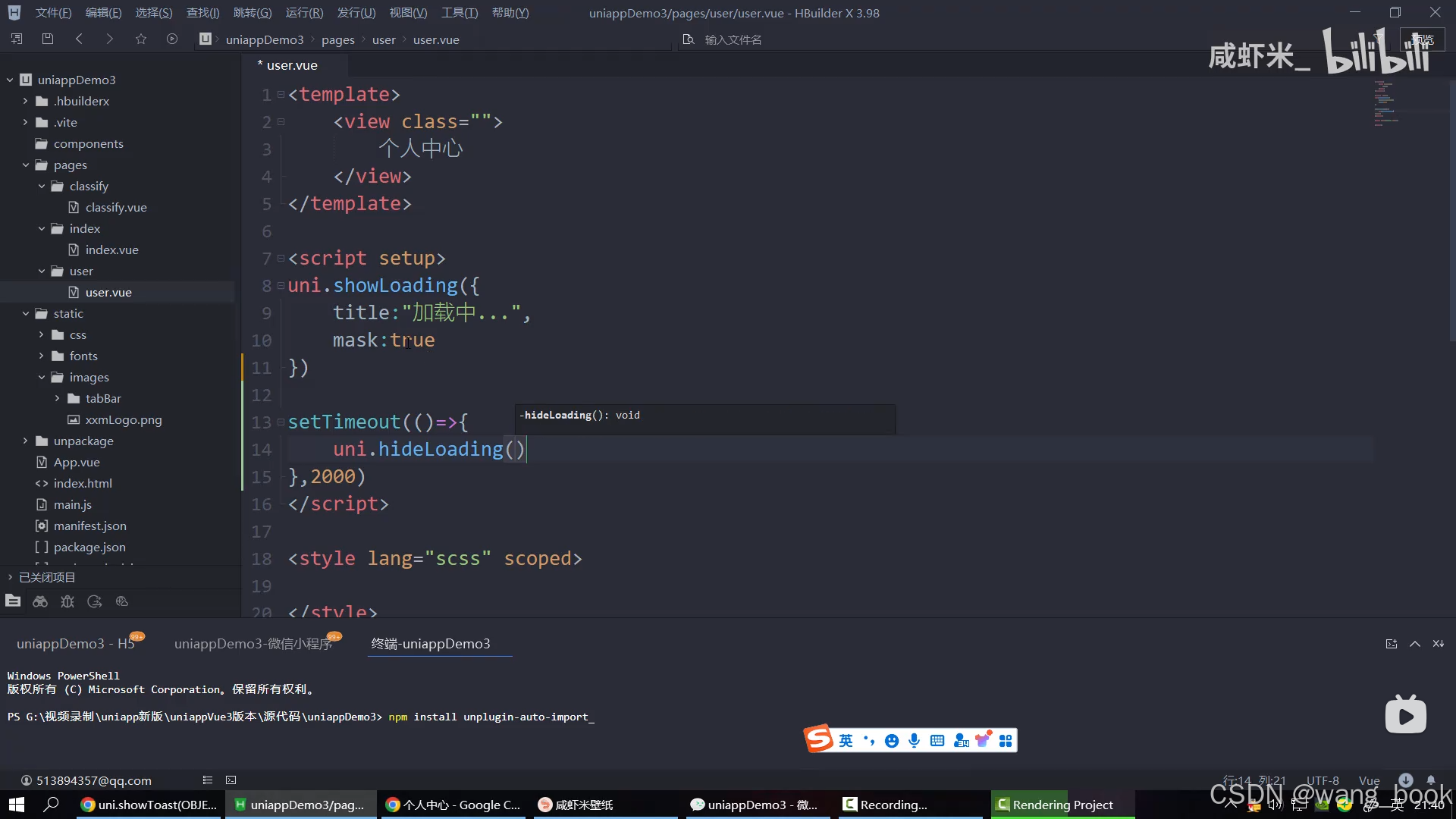The height and width of the screenshot is (819, 1456).
Task: Click the pages breadcrumb segment
Action: click(x=337, y=39)
